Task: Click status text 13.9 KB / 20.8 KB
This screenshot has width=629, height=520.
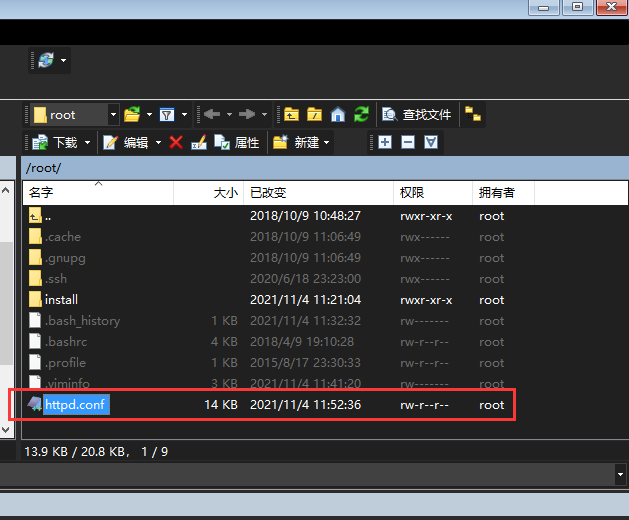Action: pos(75,452)
